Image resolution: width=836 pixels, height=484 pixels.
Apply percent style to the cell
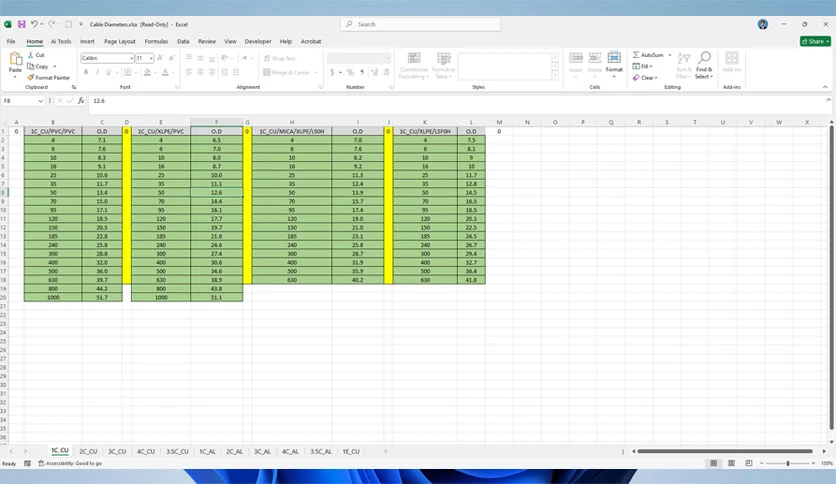350,72
